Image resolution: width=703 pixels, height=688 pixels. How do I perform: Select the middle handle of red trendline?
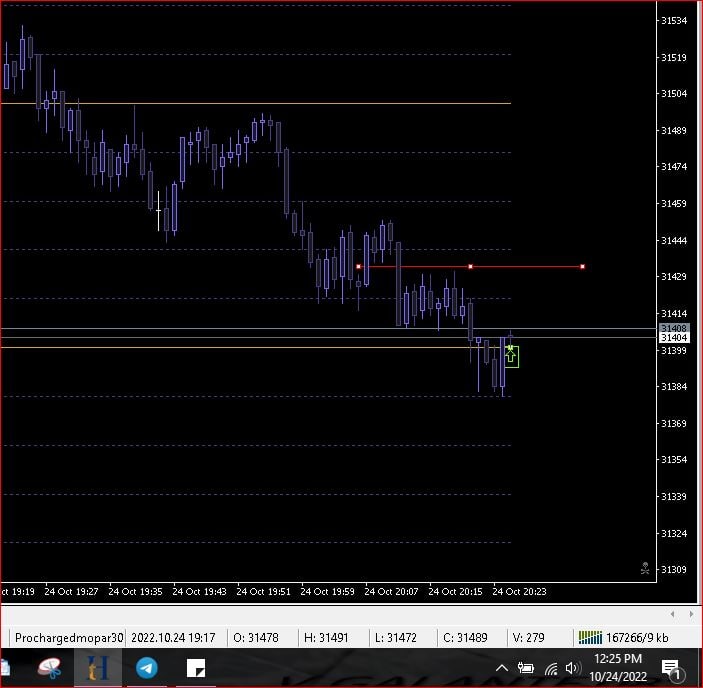pos(470,266)
